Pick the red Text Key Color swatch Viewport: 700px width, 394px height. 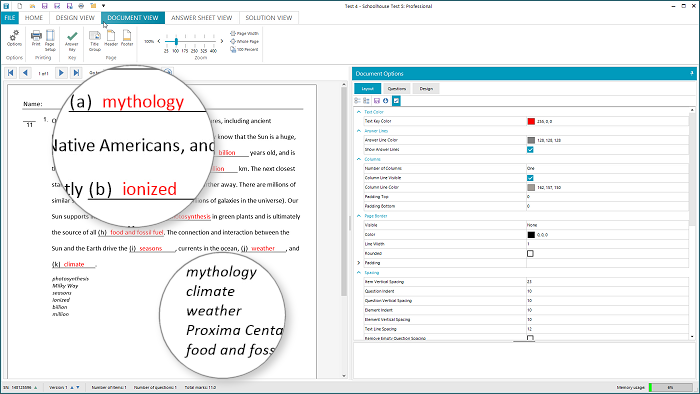tap(531, 121)
